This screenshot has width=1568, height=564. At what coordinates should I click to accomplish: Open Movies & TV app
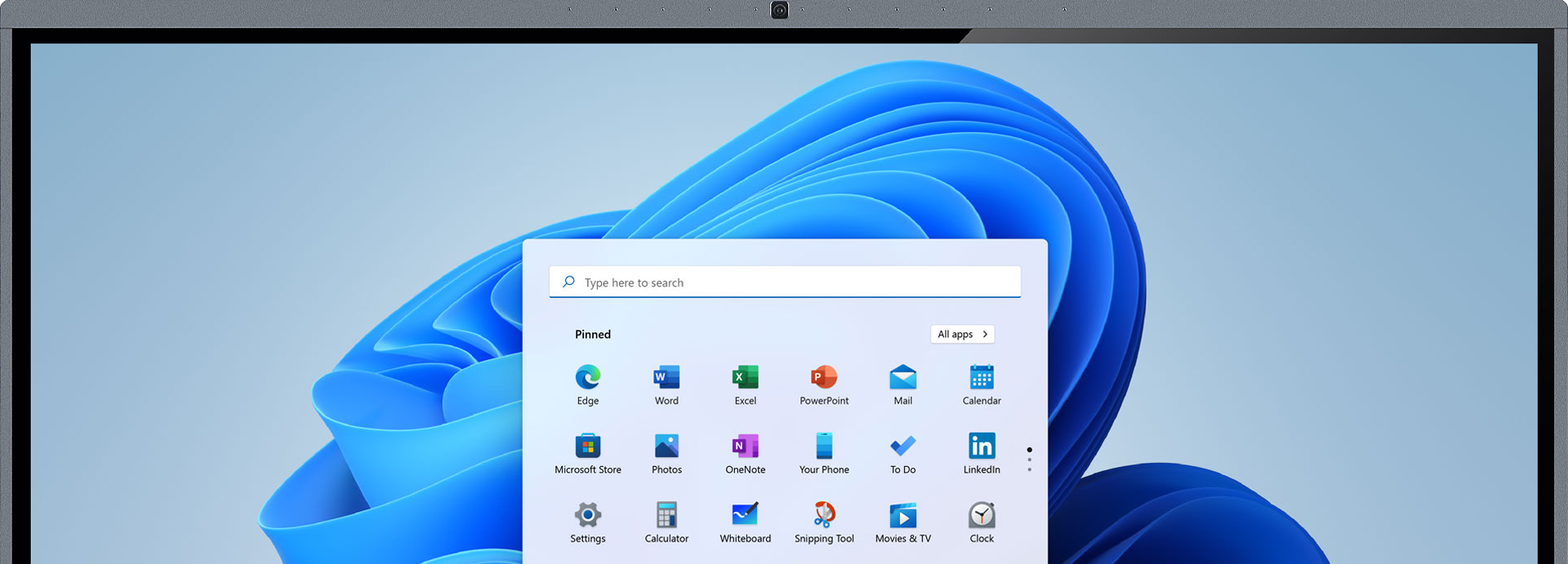click(903, 522)
